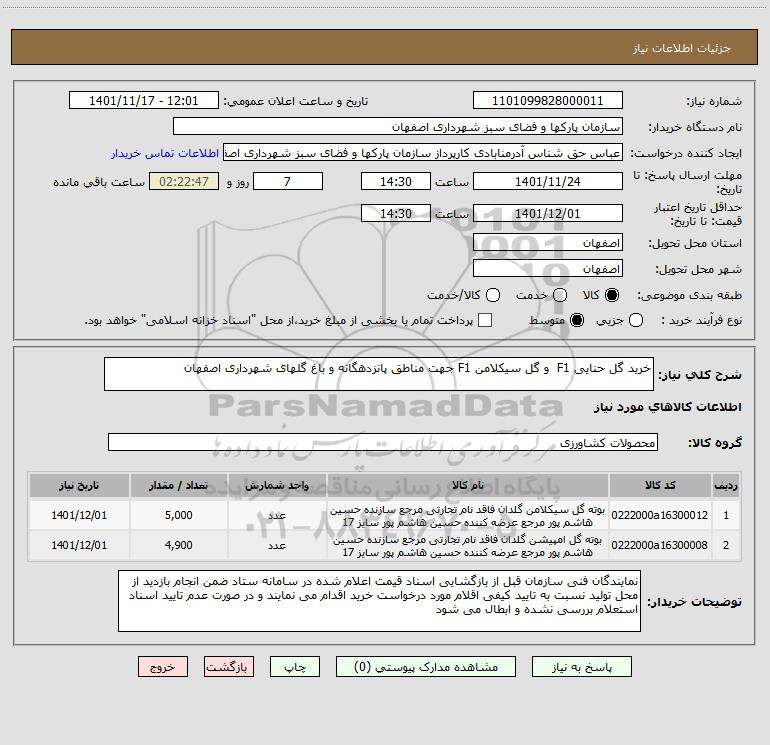
Task: Click the تاریخ نیاز column header
Action: coord(79,485)
